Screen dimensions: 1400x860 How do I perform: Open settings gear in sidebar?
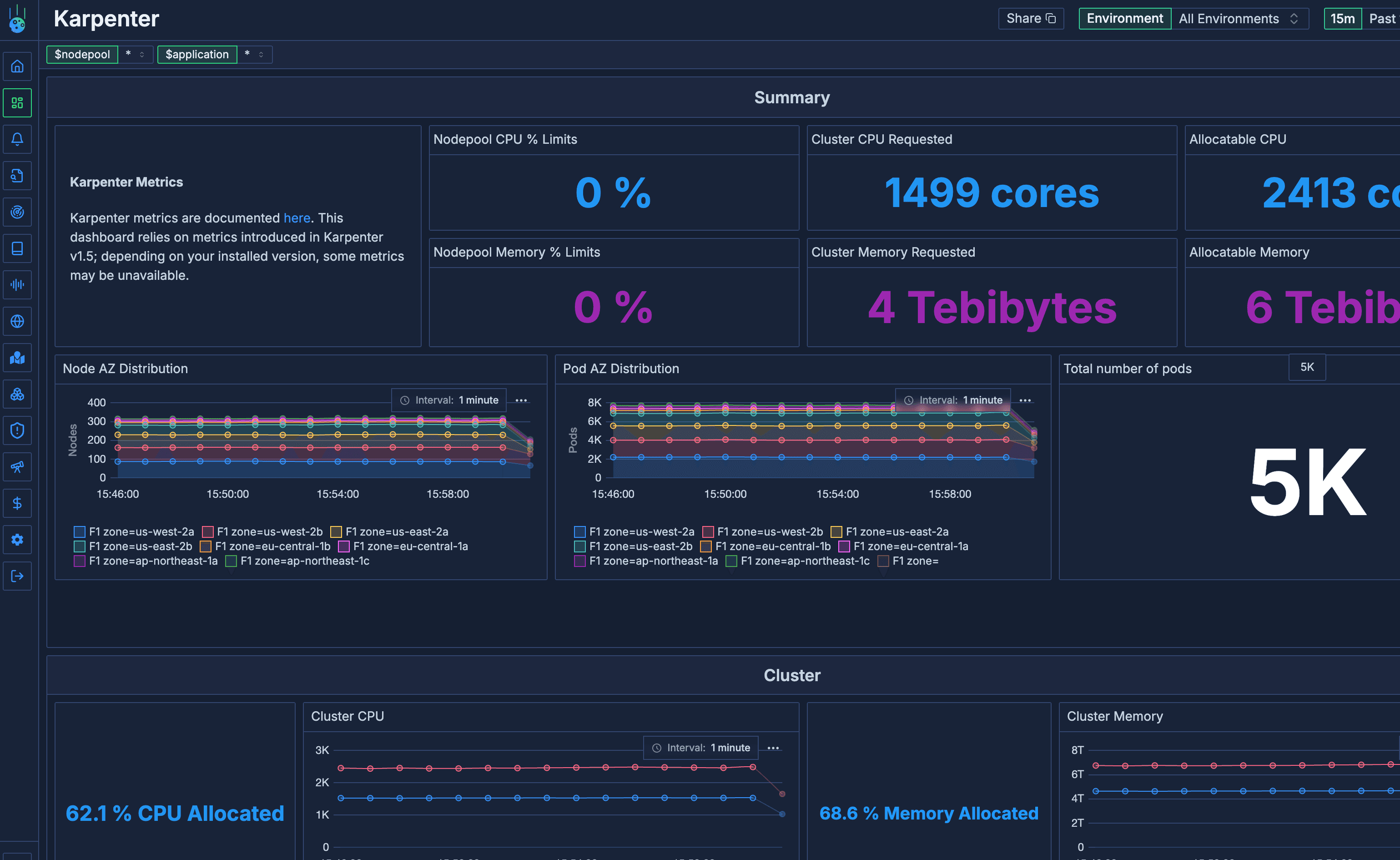17,540
